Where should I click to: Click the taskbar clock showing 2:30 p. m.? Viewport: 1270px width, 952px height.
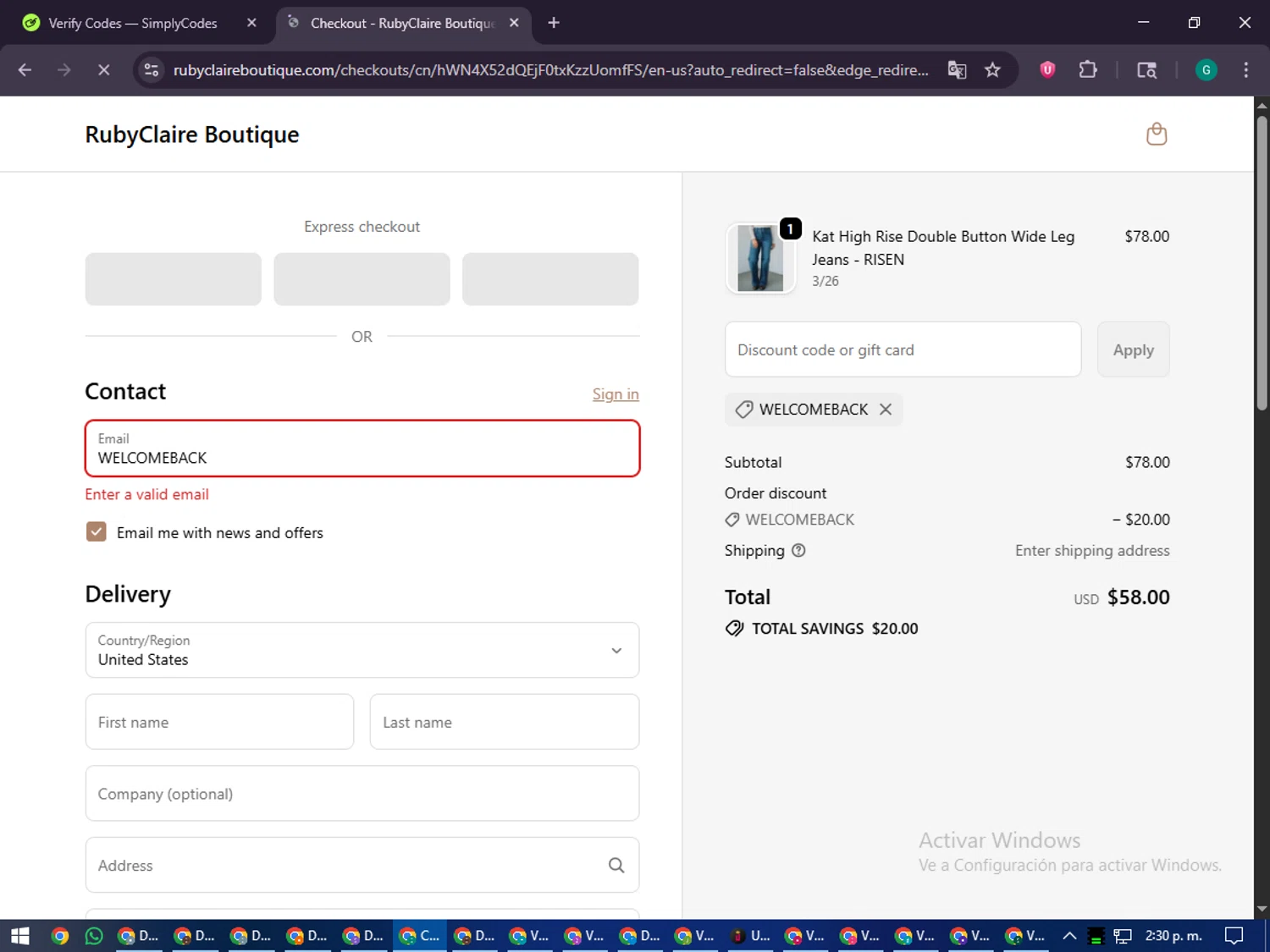pos(1173,936)
